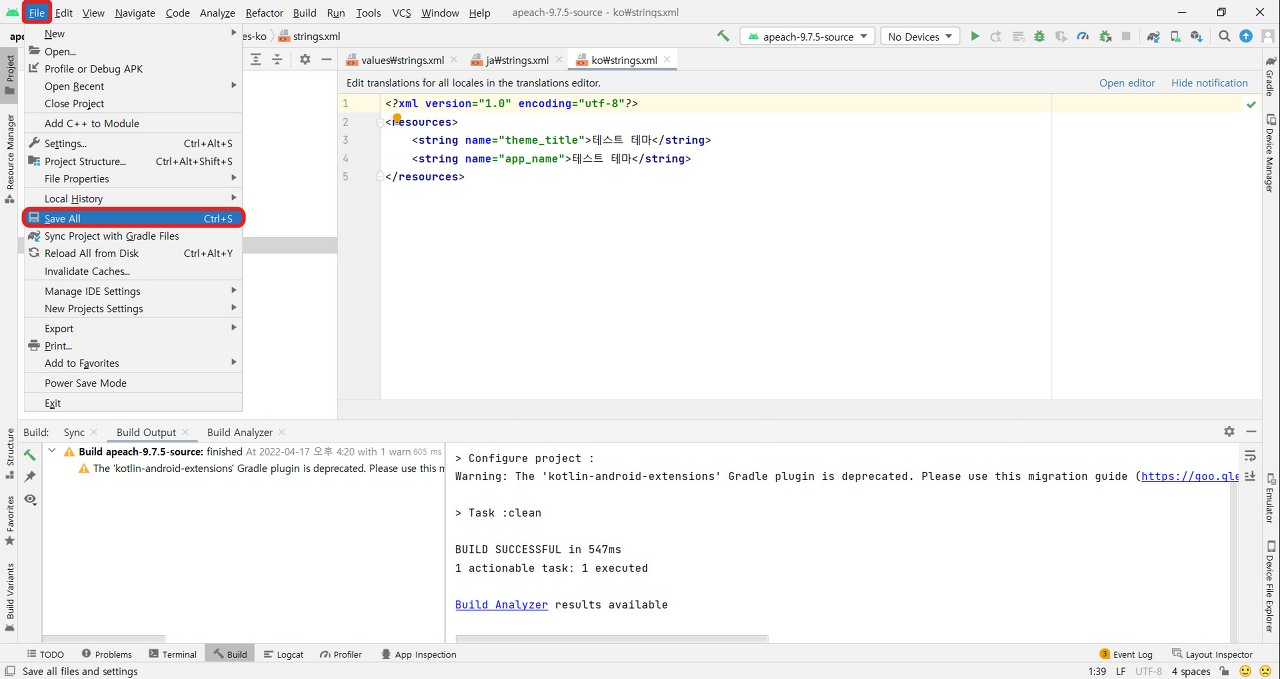Open the Profile app gauge icon

1083,36
